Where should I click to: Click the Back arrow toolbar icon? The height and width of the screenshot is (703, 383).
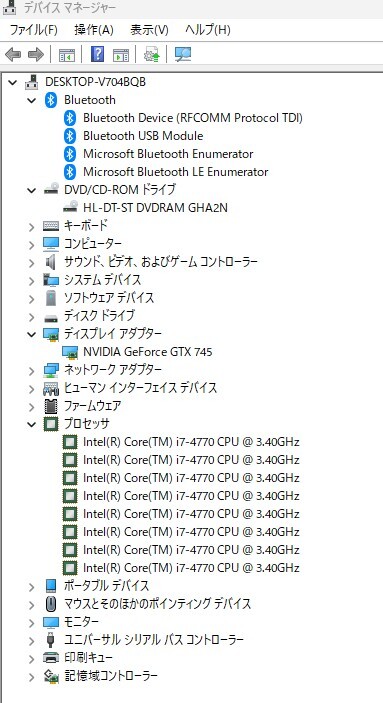click(x=13, y=55)
